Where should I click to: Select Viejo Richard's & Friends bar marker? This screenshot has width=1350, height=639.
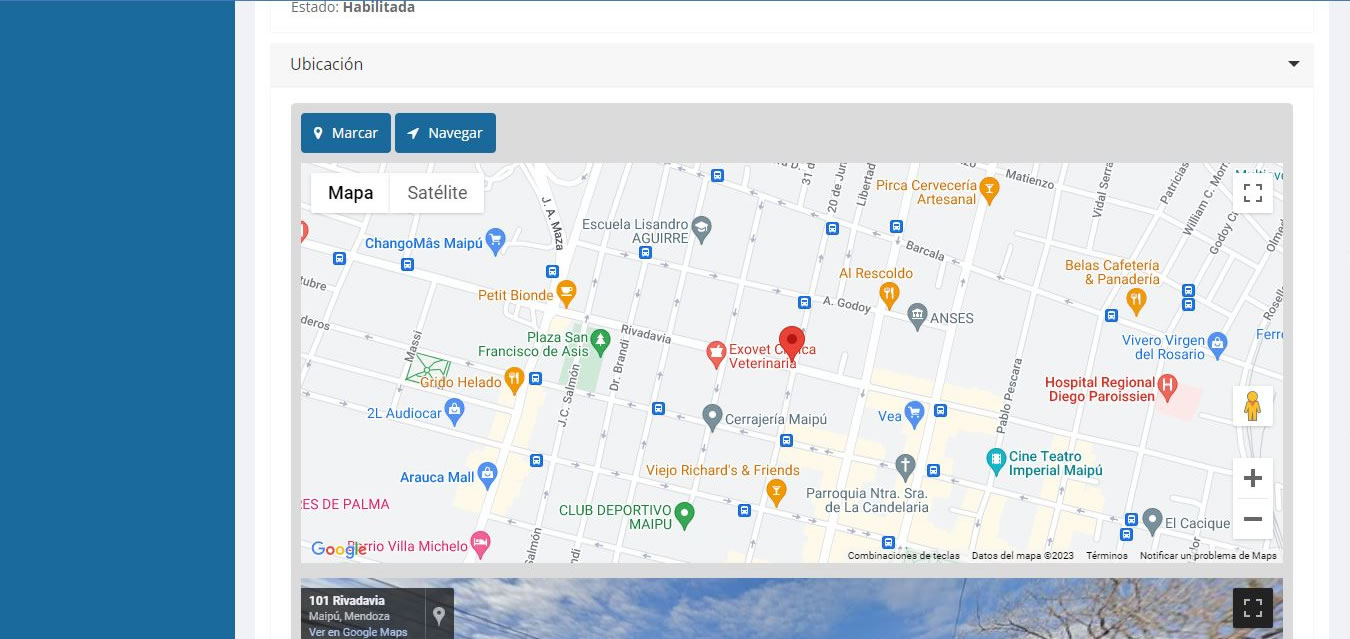click(x=775, y=490)
